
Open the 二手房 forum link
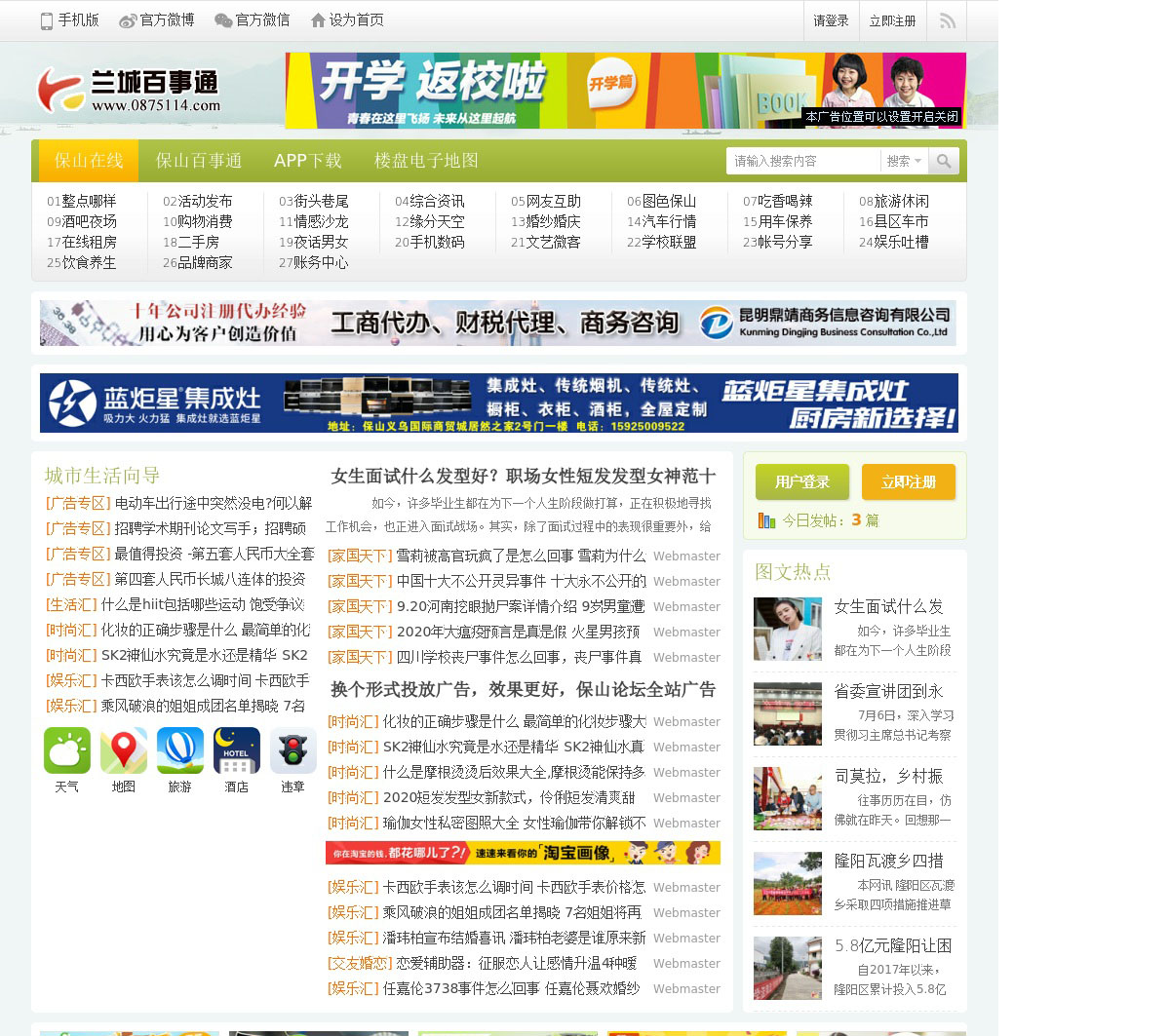198,242
